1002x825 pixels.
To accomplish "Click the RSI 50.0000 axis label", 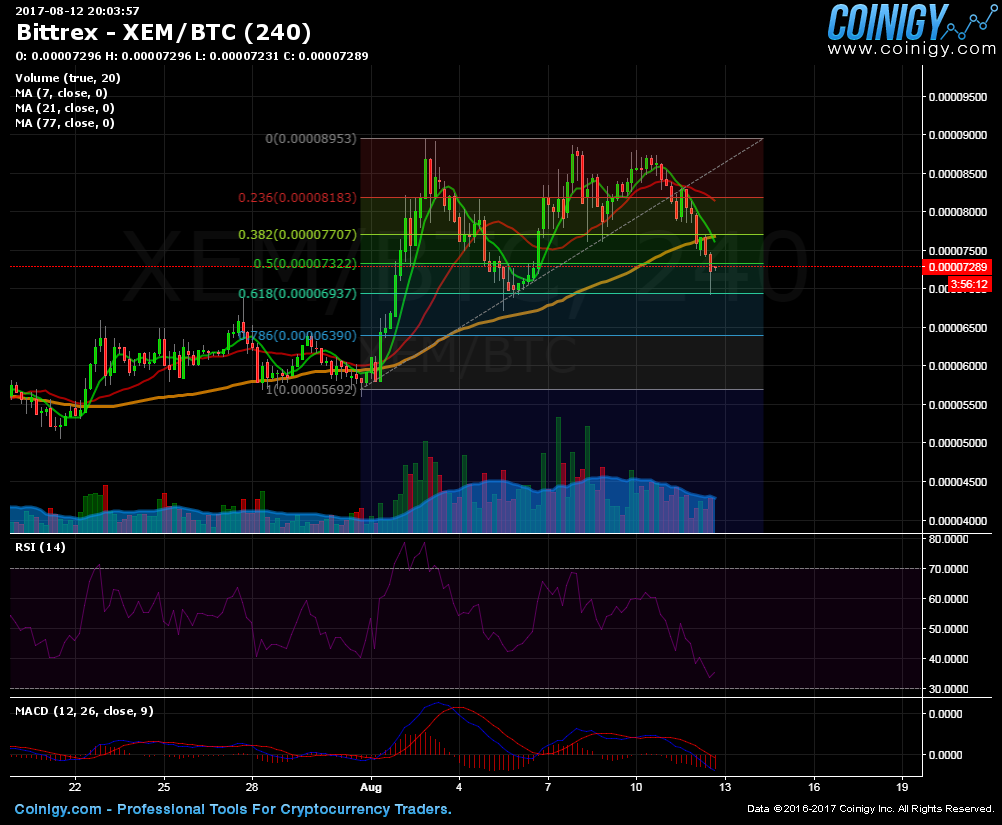I will click(948, 629).
